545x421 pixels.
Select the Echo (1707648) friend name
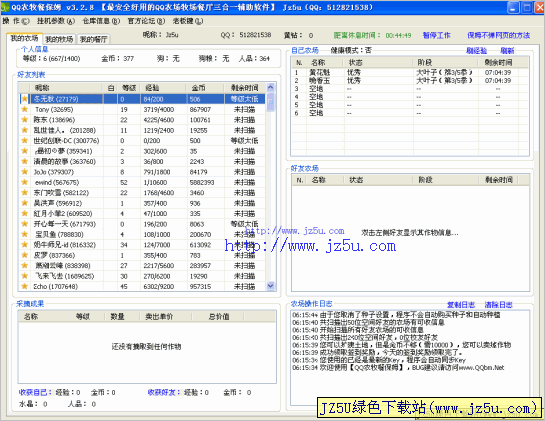(x=56, y=287)
